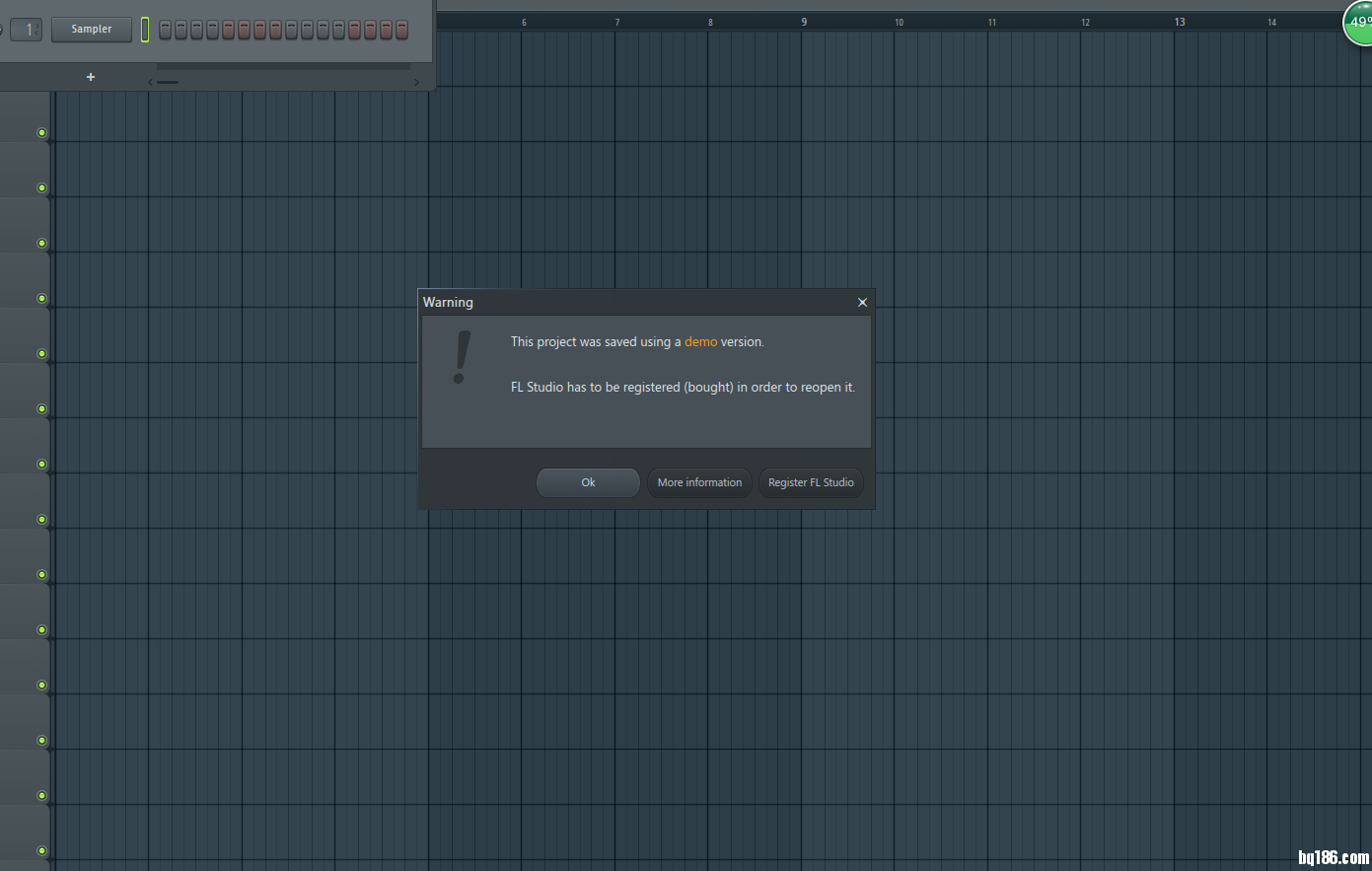Jump to bar 12 on the playlist ruler
Image resolution: width=1372 pixels, height=871 pixels.
click(1085, 22)
